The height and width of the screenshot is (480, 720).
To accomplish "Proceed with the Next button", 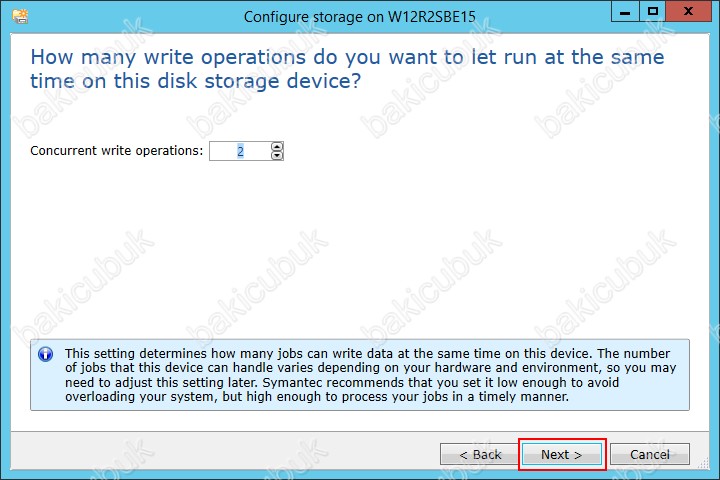I will click(x=562, y=454).
